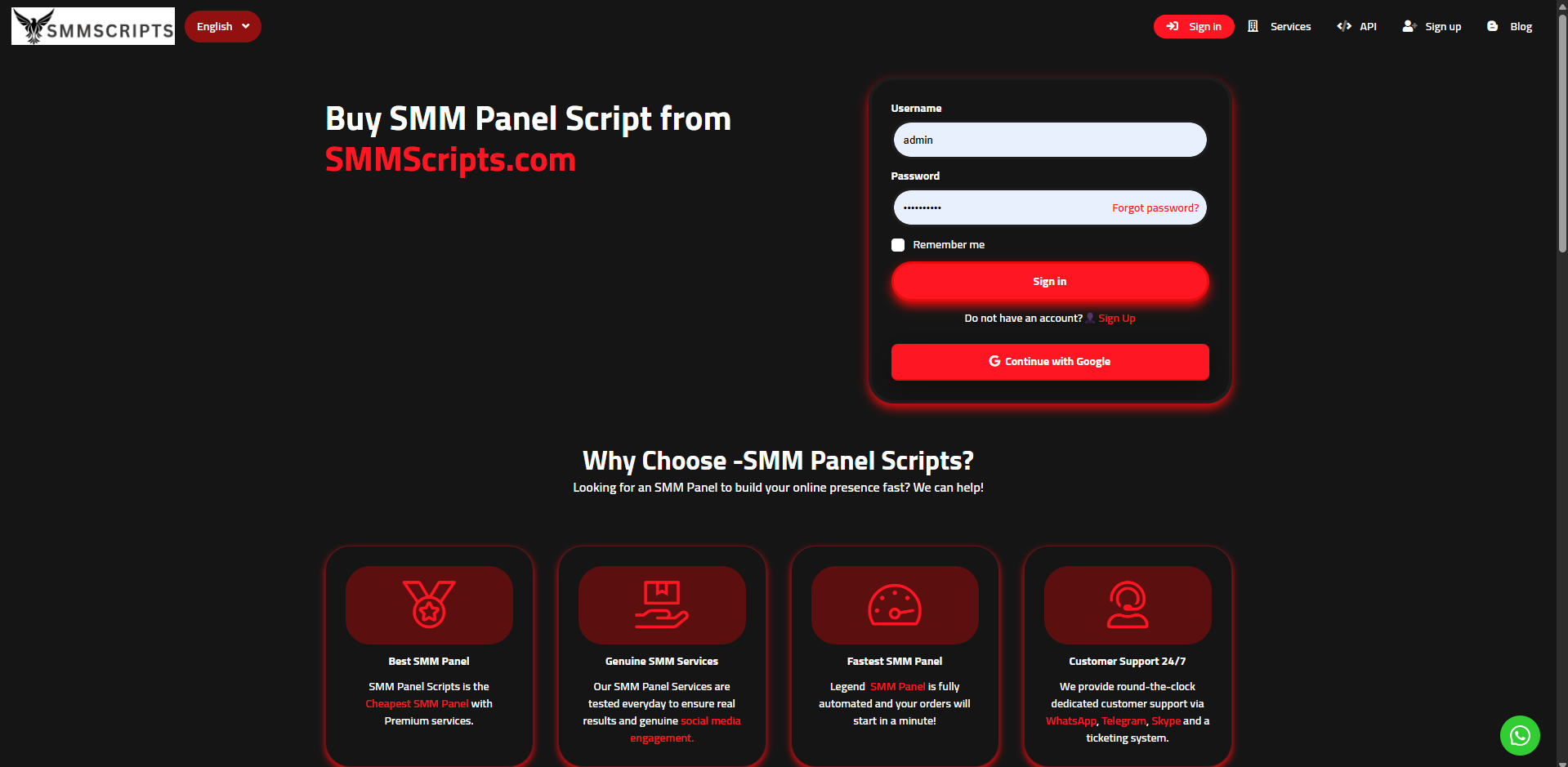The image size is (1568, 767).
Task: Click the building icon beside Services
Action: tap(1253, 26)
